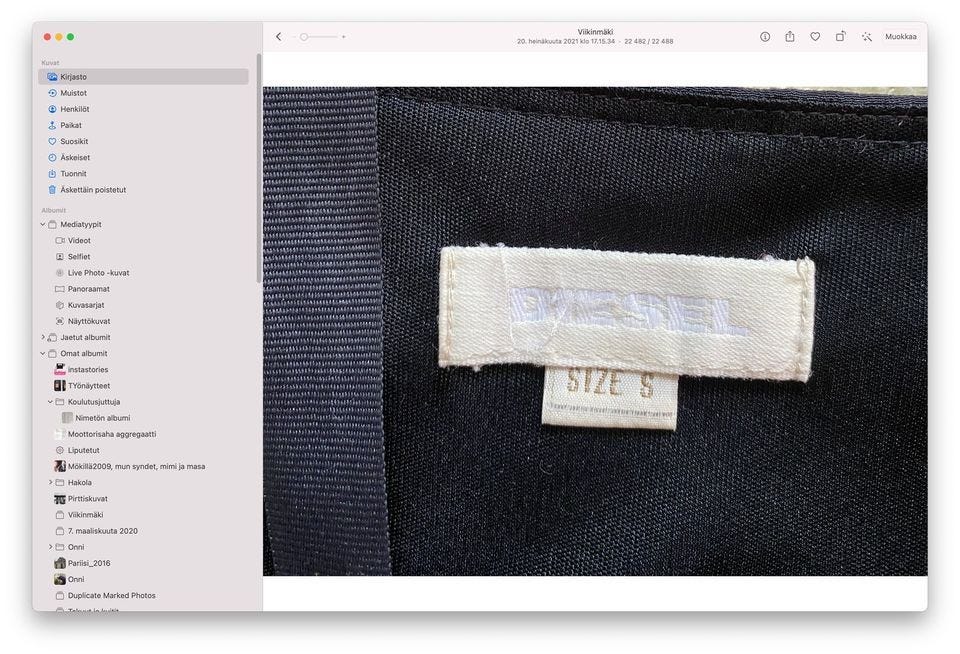Select Kirjasto in the sidebar
Screen dimensions: 960x654
coord(143,77)
